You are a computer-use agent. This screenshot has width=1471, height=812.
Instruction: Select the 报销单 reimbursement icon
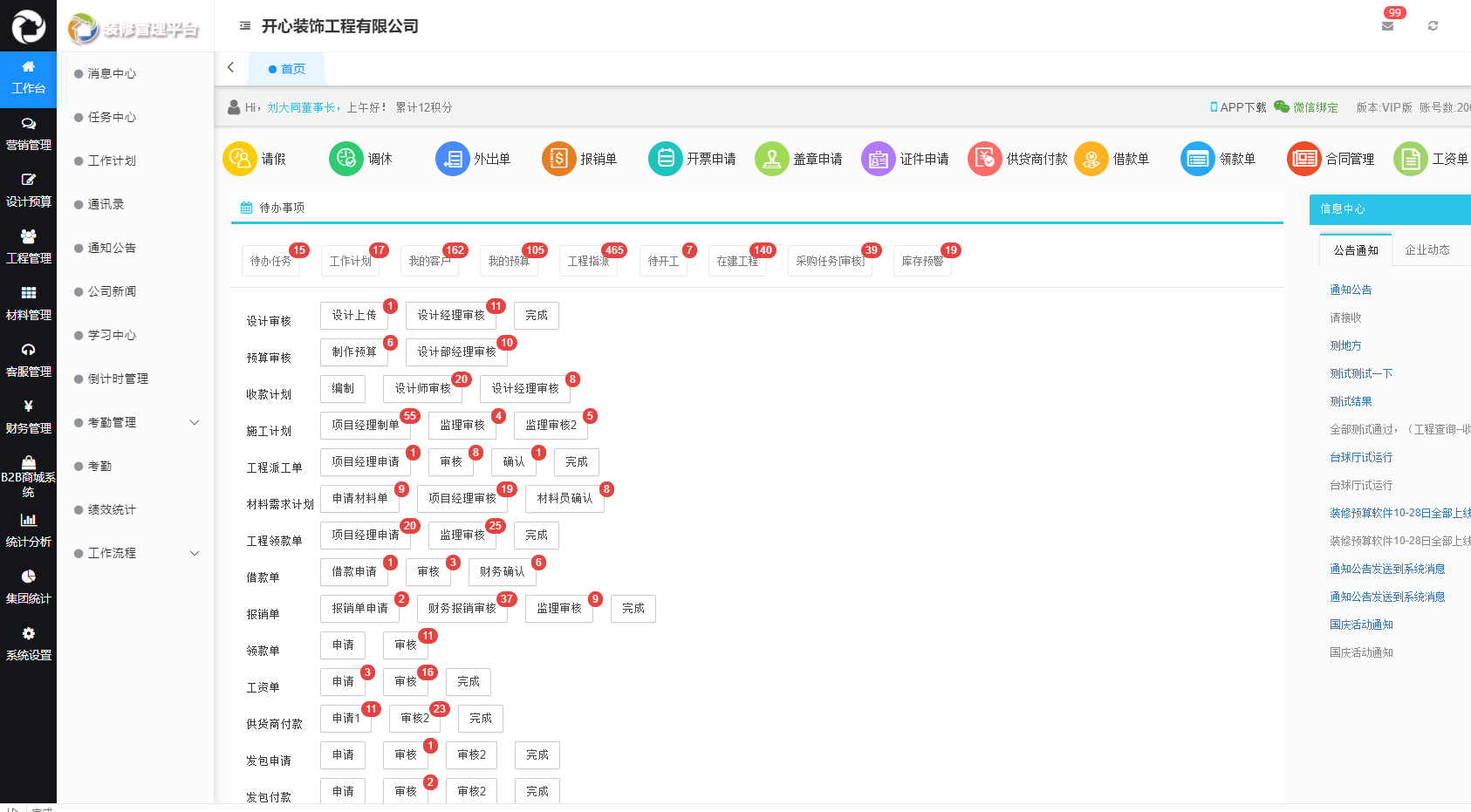(x=558, y=159)
